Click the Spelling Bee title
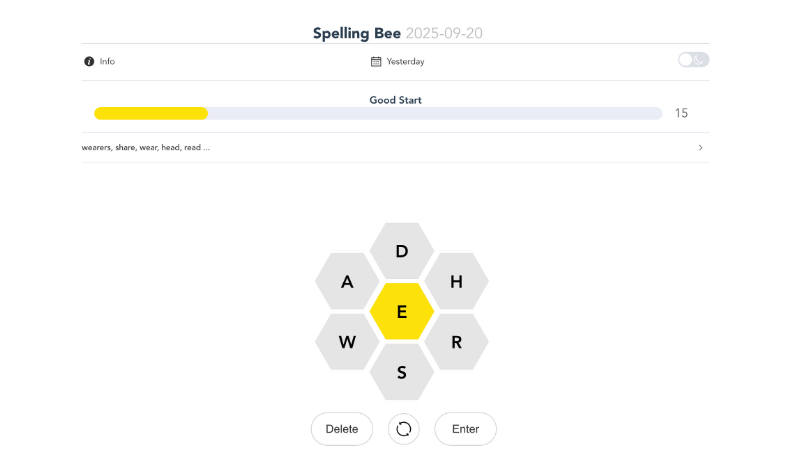 [x=357, y=33]
